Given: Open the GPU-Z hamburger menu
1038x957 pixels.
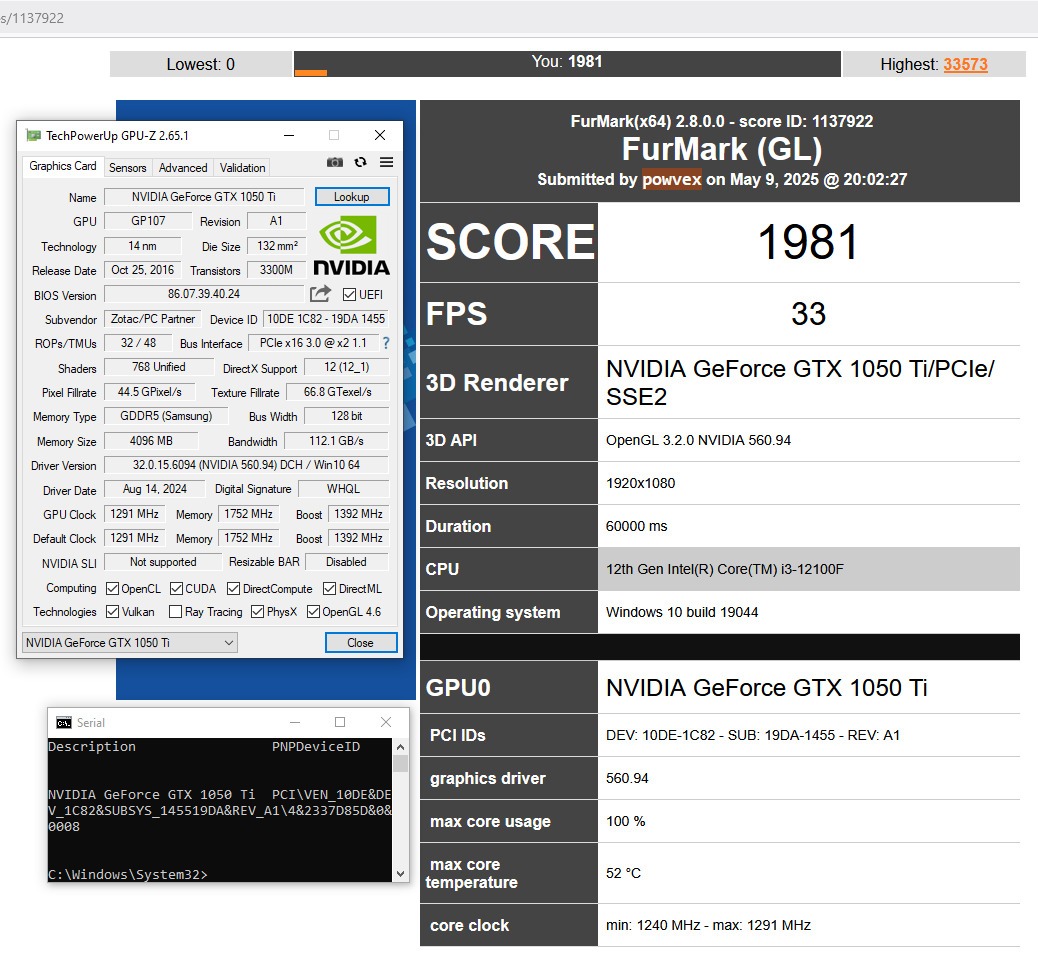Looking at the screenshot, I should point(387,162).
